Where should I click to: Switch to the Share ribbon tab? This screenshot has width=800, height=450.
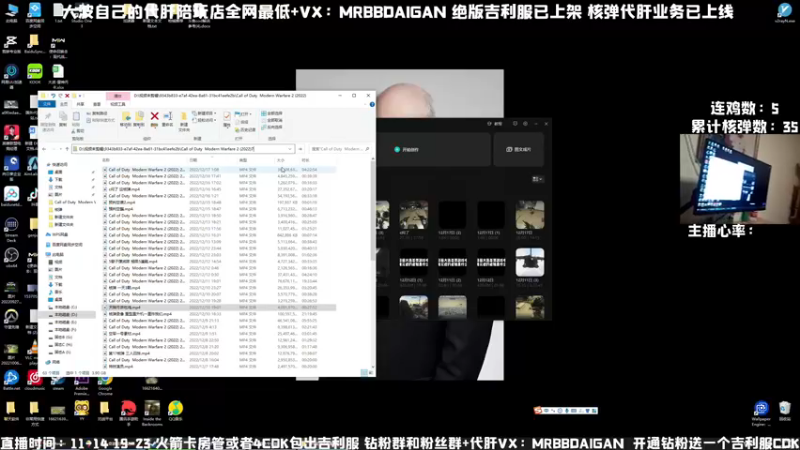pos(80,104)
